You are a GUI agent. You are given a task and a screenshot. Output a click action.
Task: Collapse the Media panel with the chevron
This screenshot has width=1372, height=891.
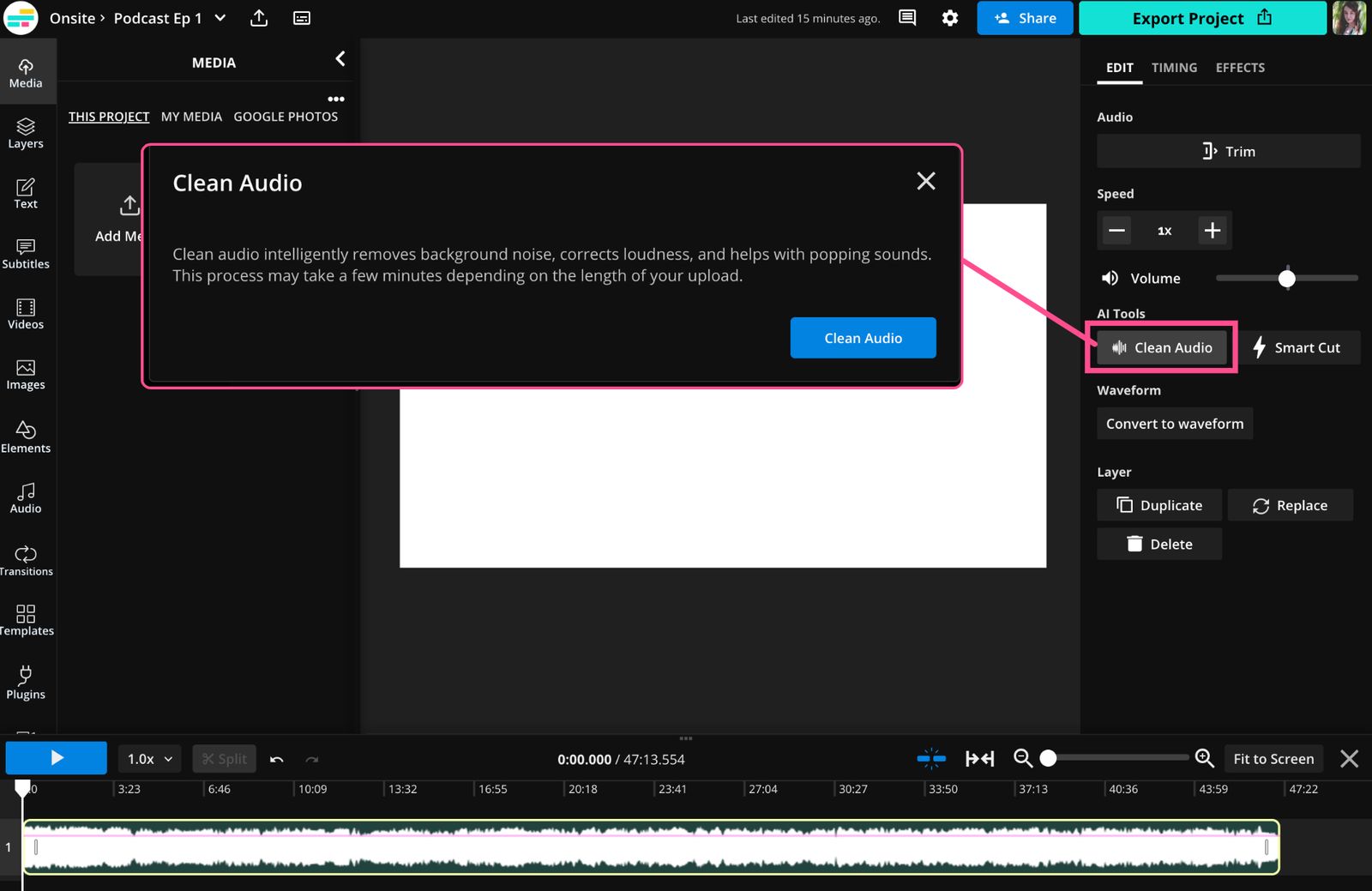[x=340, y=58]
